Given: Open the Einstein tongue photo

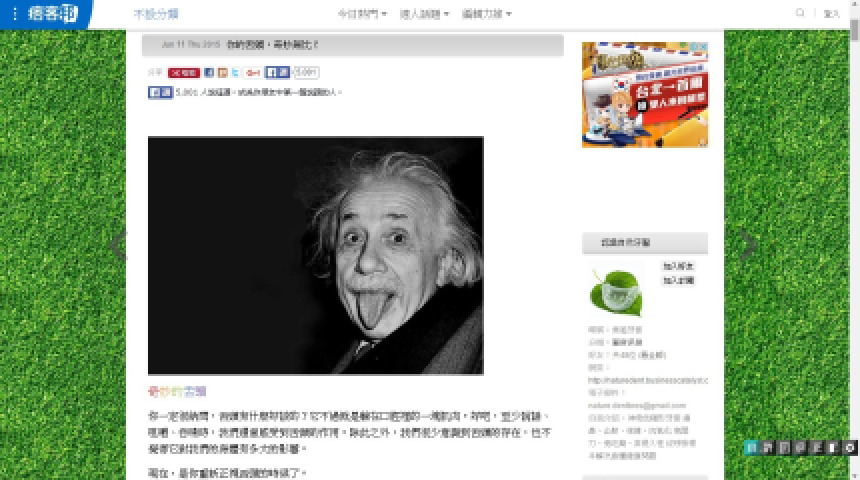Looking at the screenshot, I should [315, 255].
